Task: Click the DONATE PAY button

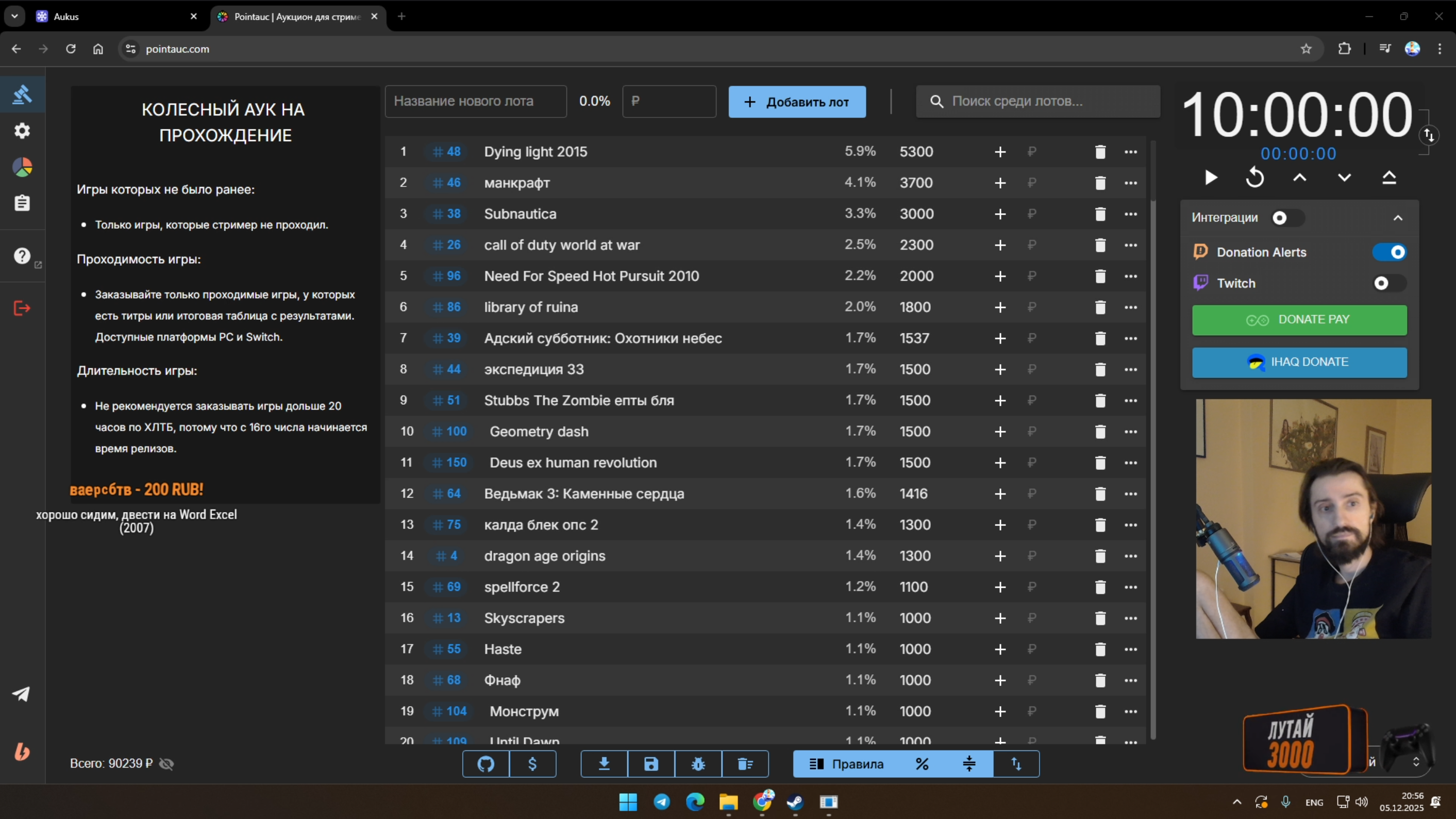Action: click(1299, 320)
